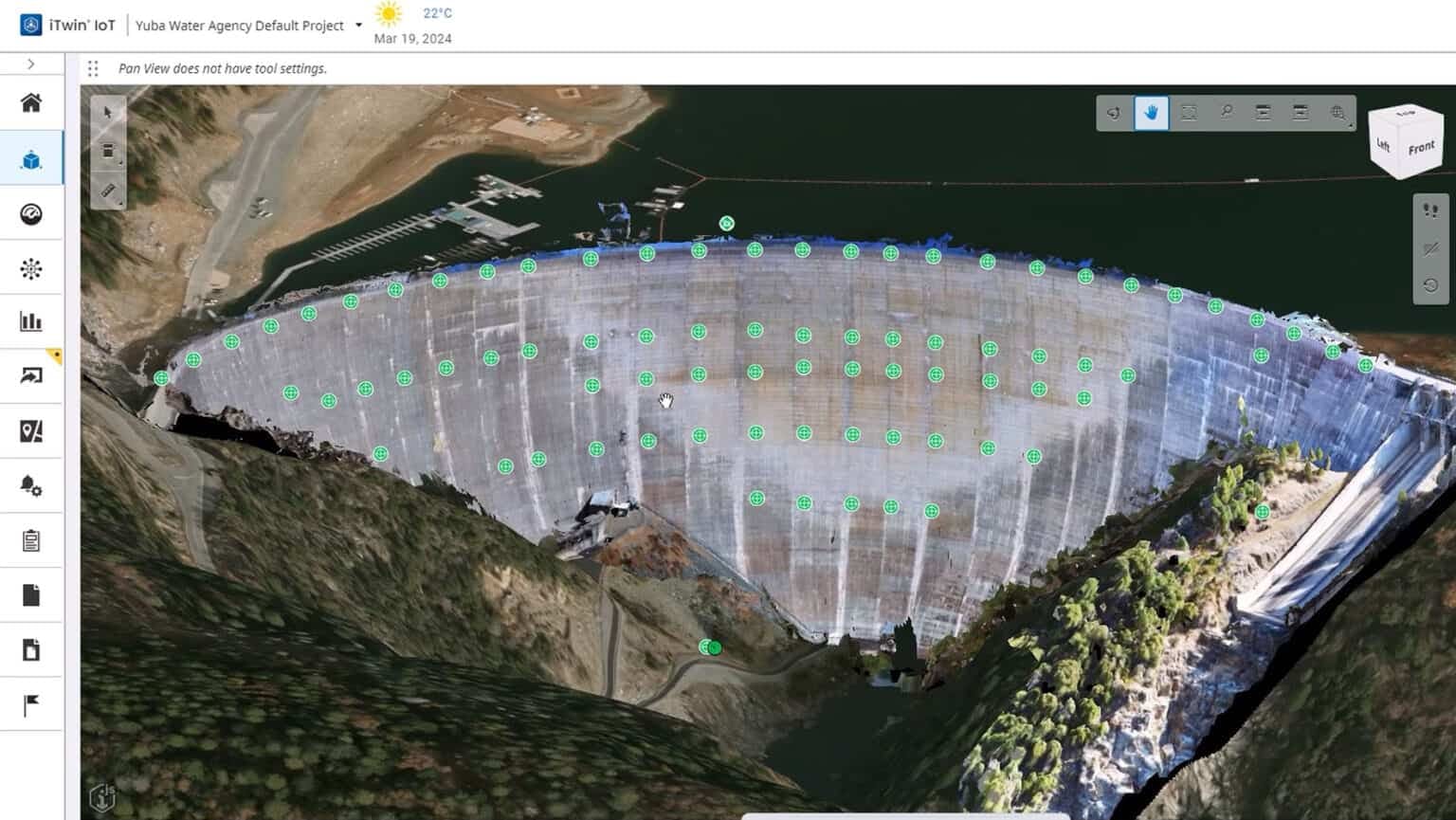Choose the Select arrow tool
This screenshot has height=820, width=1456.
108,113
